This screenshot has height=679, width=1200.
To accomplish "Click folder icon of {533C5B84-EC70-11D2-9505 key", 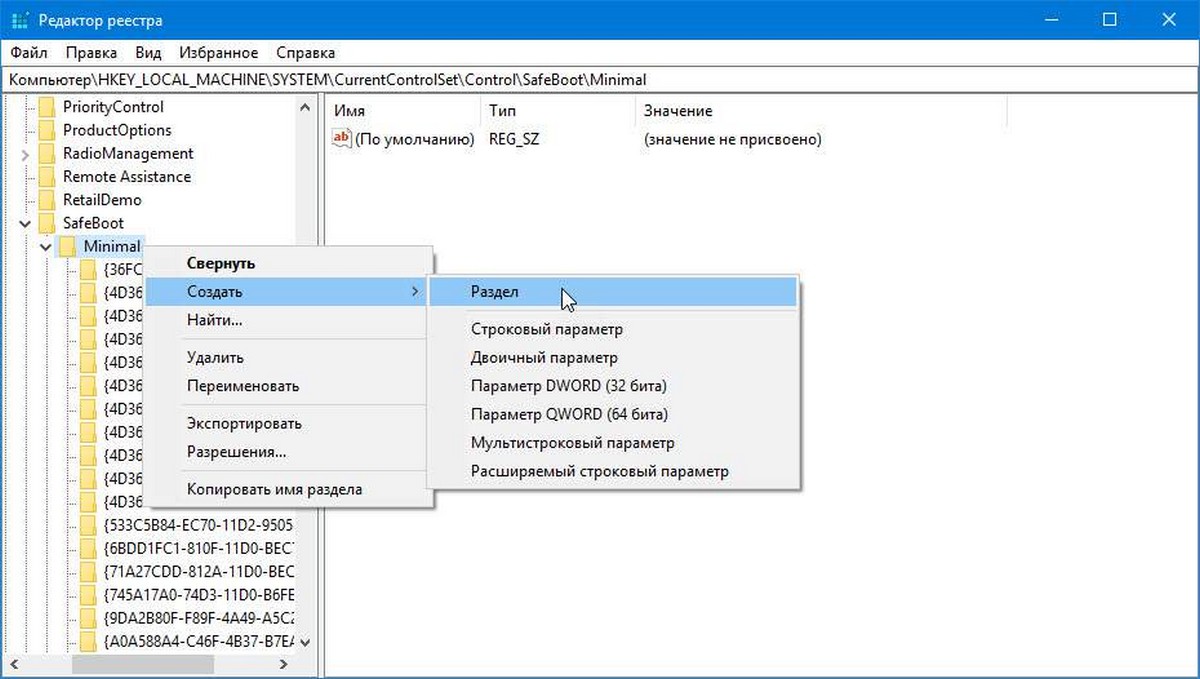I will point(88,525).
